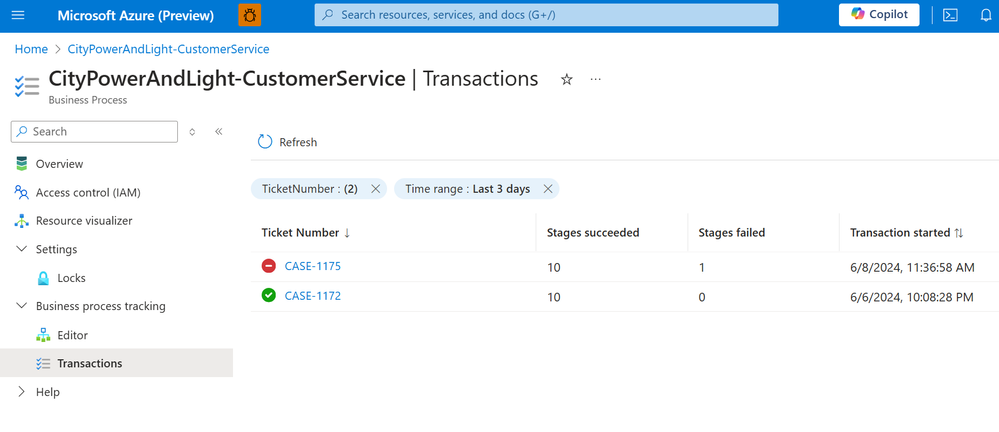Select Stages succeeded value for CASE-1175
Screen dimensions: 999x432
pos(554,268)
